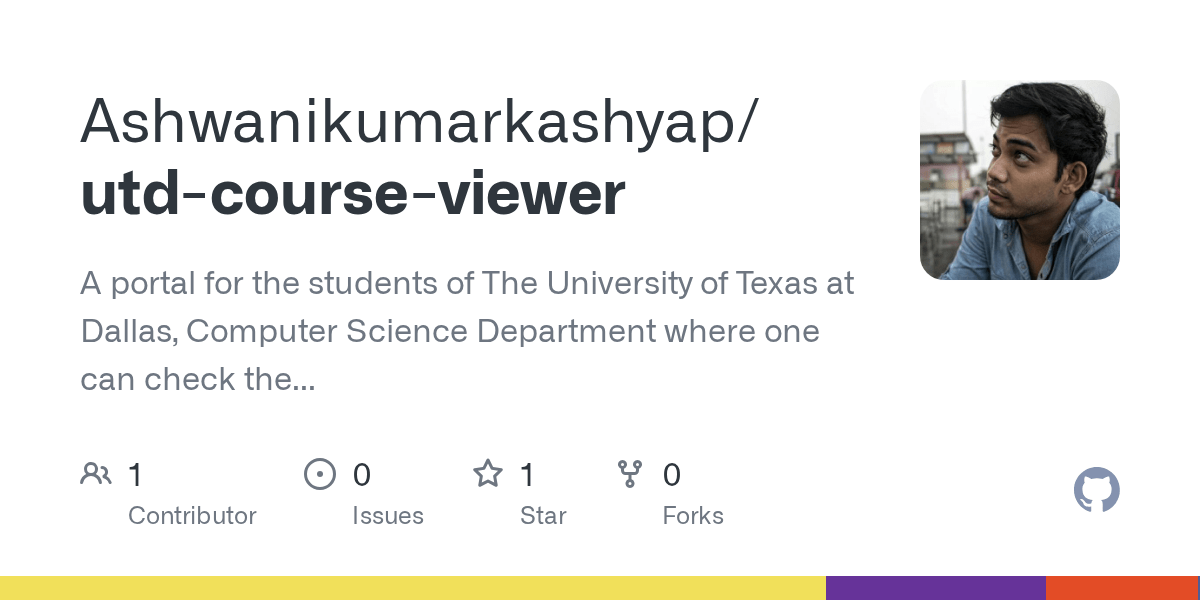Open the user avatar photo
The image size is (1200, 600).
click(1020, 180)
